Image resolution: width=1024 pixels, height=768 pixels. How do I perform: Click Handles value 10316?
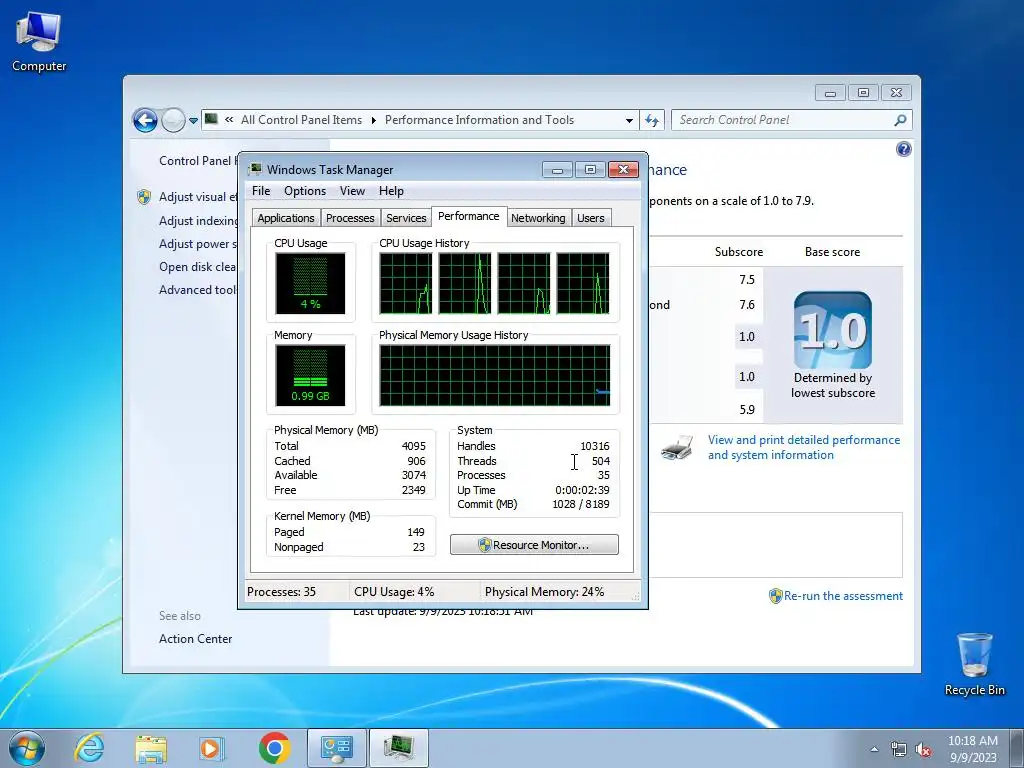pyautogui.click(x=594, y=446)
